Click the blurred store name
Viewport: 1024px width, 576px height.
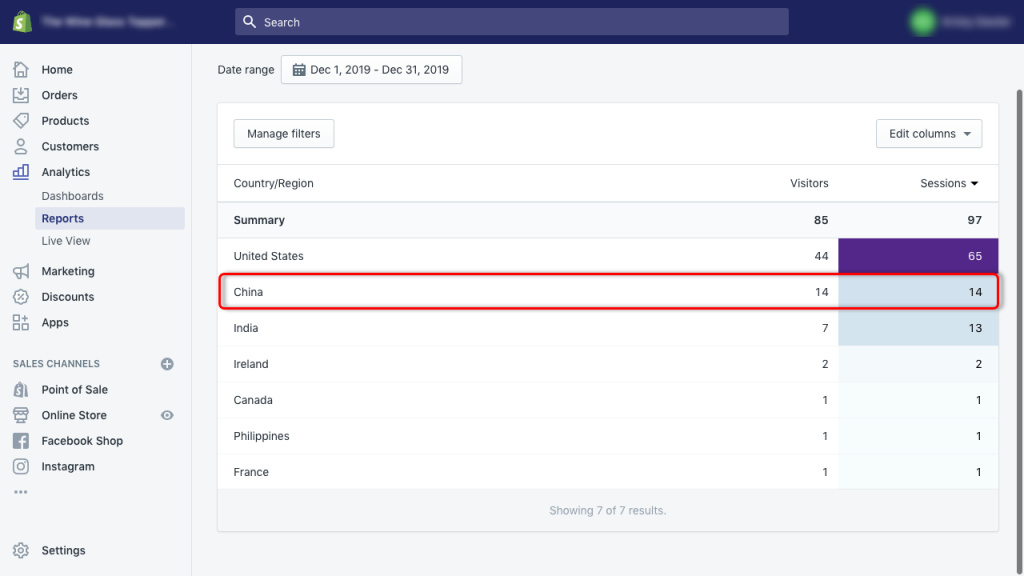coord(106,22)
